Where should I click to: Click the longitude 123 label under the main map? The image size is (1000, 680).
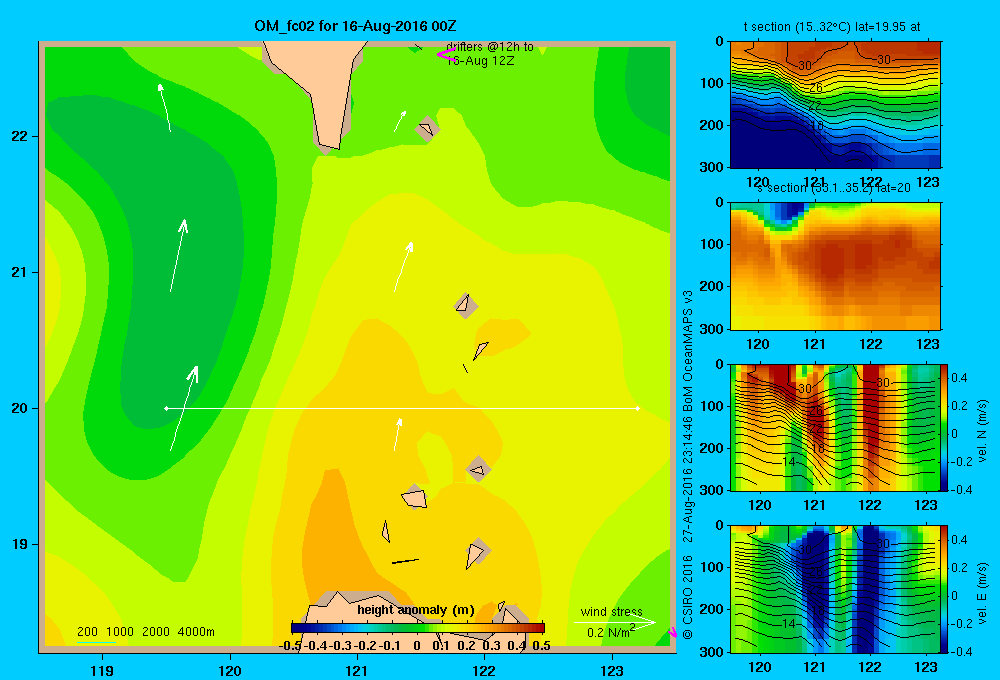coord(612,670)
